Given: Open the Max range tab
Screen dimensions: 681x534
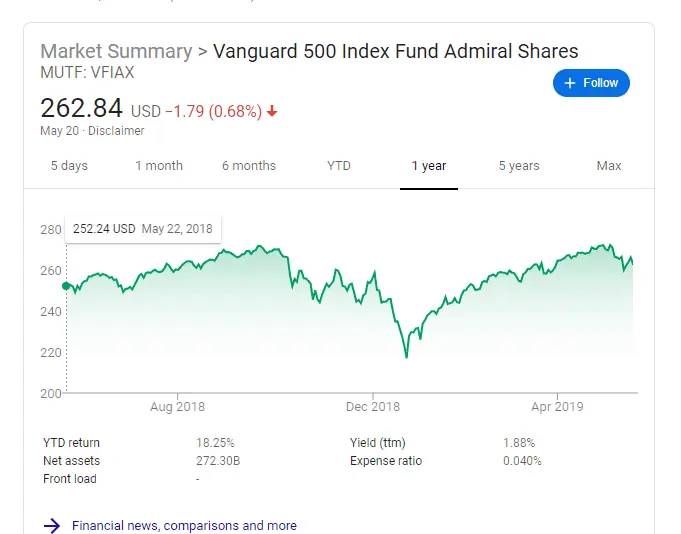Looking at the screenshot, I should click(x=609, y=166).
